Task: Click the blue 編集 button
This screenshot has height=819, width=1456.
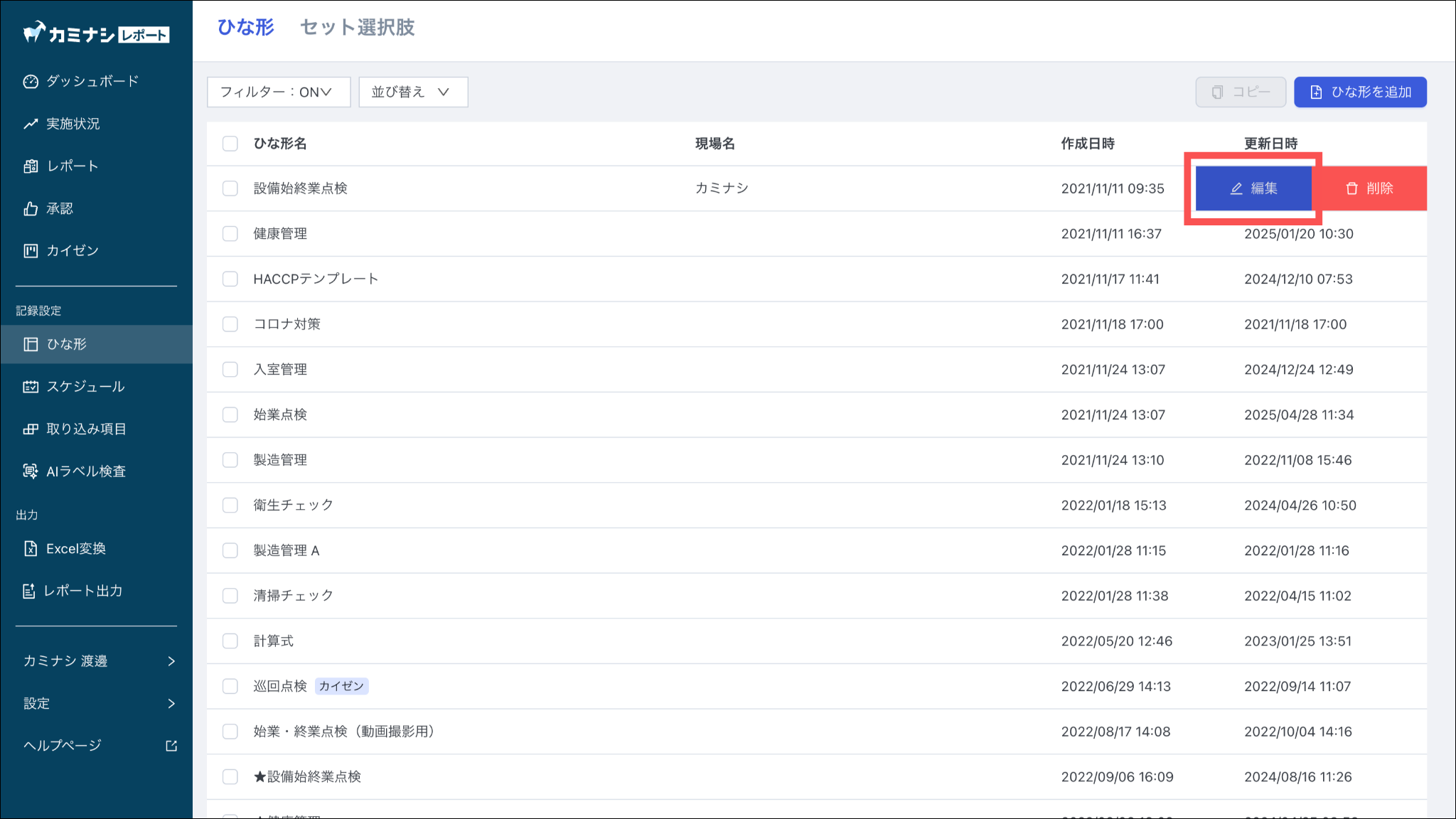Action: click(x=1253, y=188)
